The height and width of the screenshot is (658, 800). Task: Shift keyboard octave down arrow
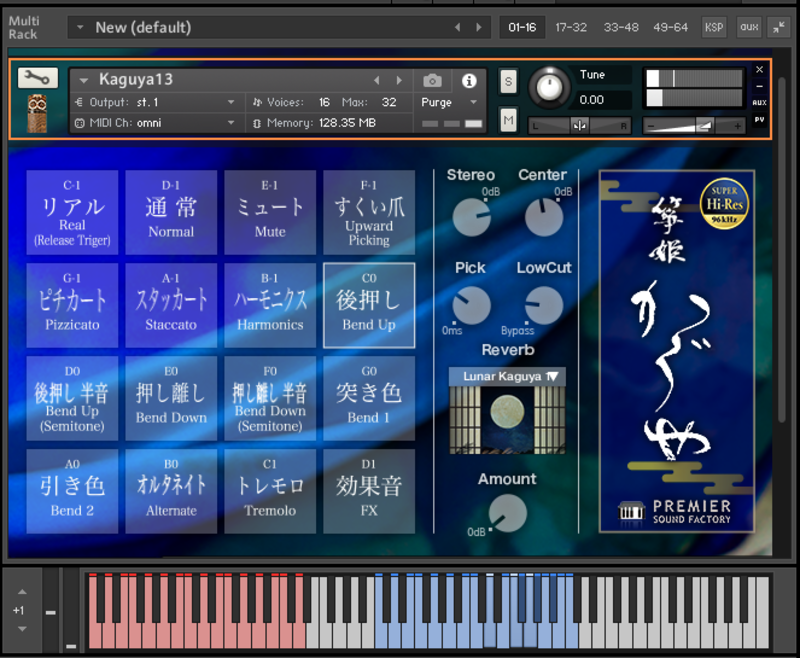point(22,629)
